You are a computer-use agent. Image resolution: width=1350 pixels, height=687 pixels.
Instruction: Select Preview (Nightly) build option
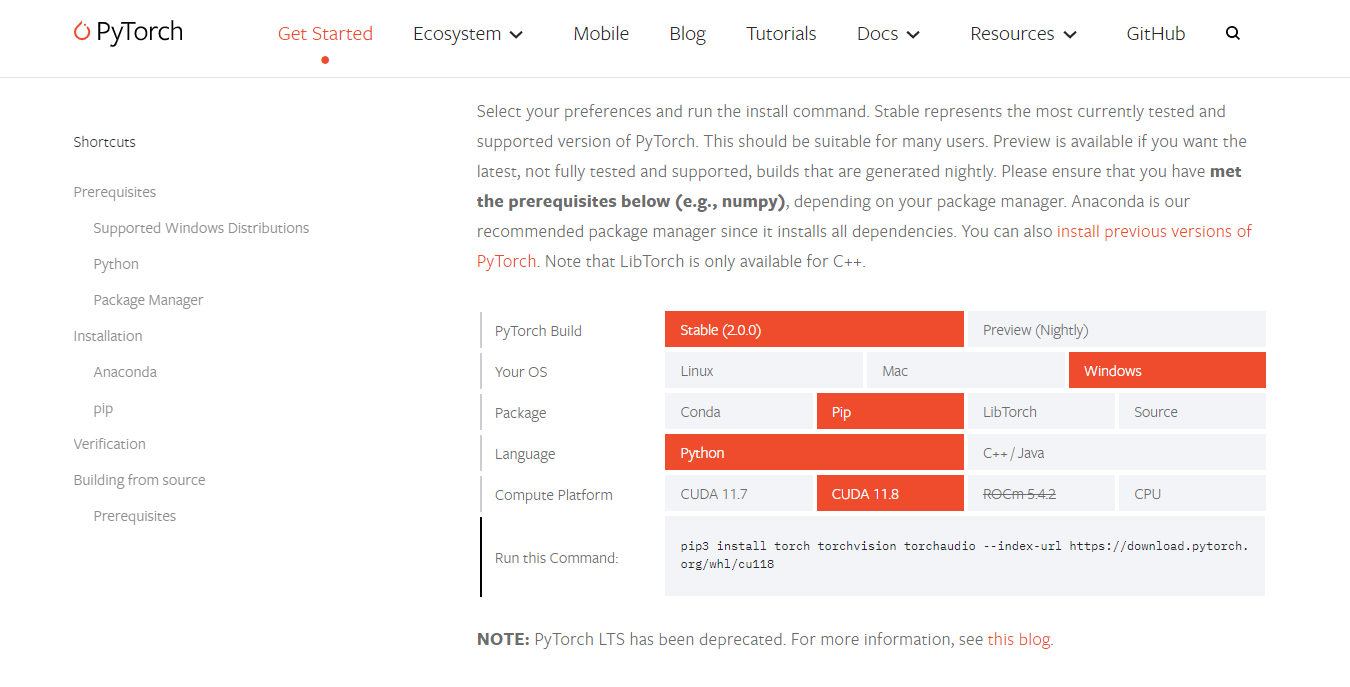tap(1116, 329)
